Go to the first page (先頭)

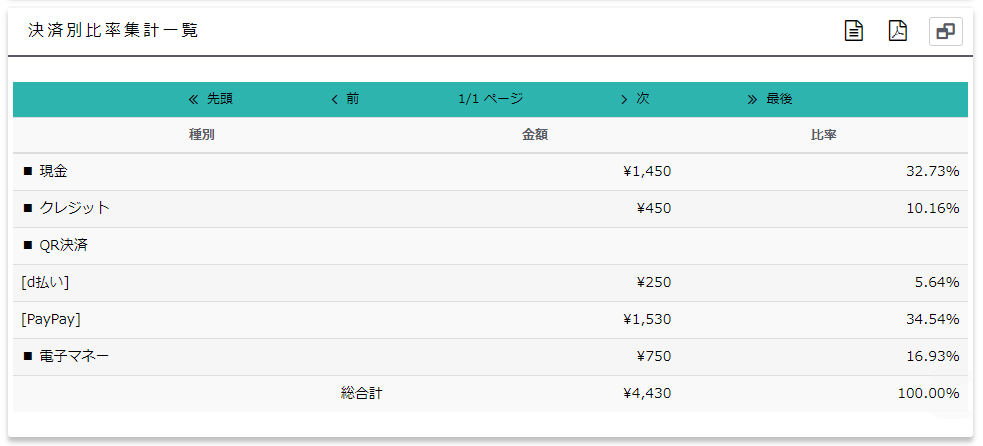[211, 99]
